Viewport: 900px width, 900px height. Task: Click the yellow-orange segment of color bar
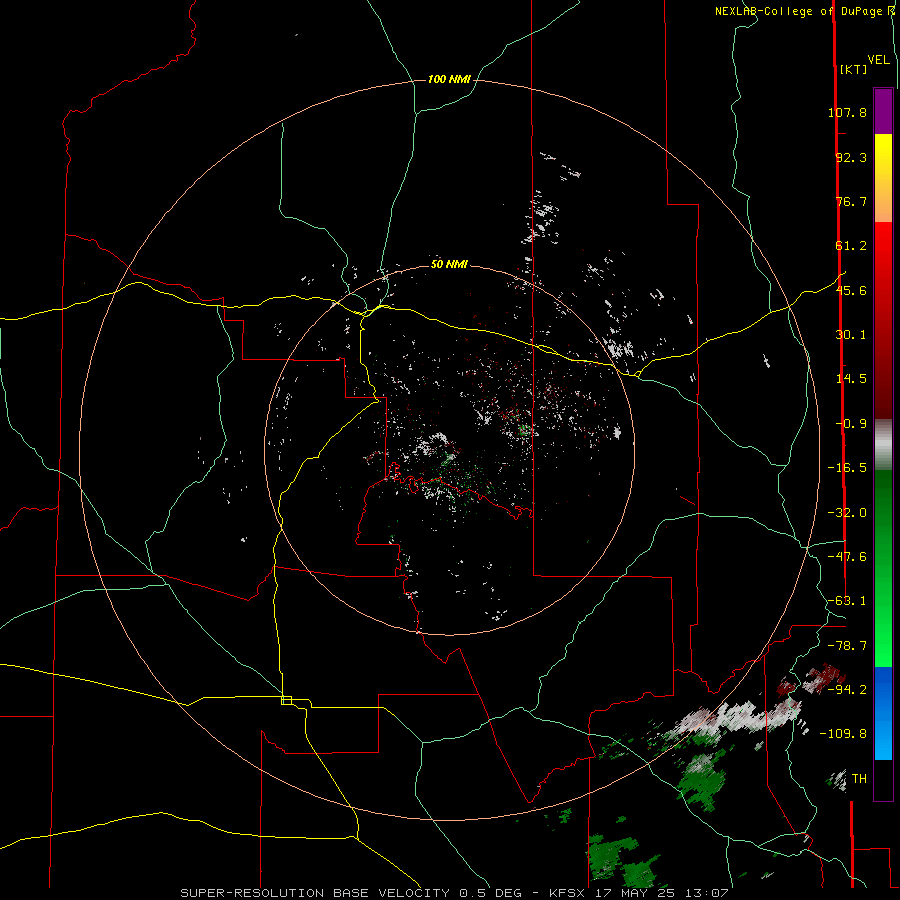[883, 178]
